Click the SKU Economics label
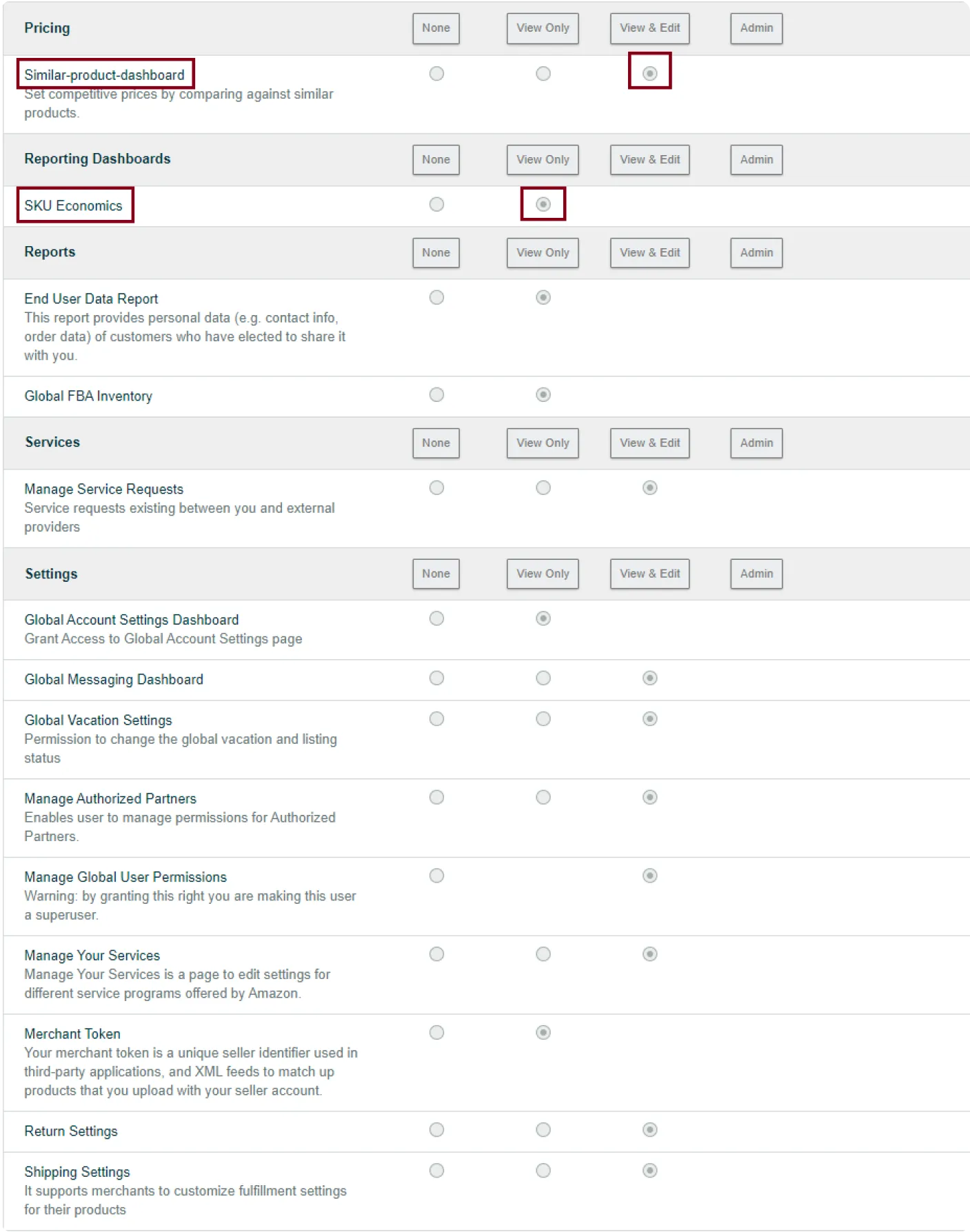Image resolution: width=970 pixels, height=1232 pixels. 73,205
